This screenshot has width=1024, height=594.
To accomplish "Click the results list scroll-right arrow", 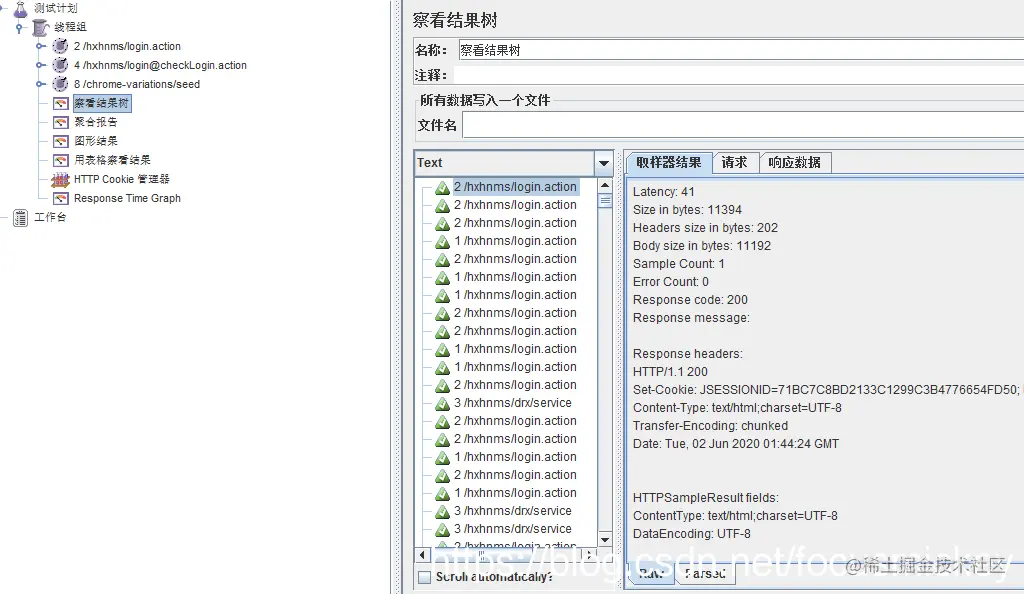I will click(x=589, y=555).
